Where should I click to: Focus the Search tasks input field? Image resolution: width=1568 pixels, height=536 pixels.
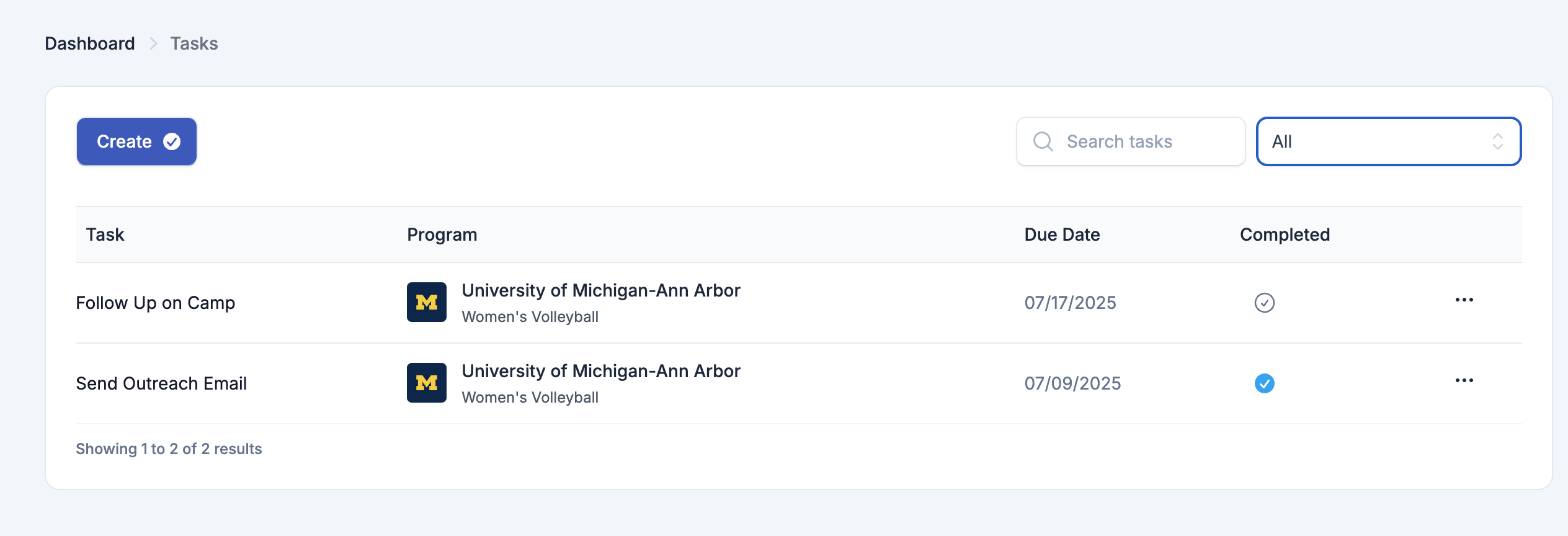tap(1131, 141)
